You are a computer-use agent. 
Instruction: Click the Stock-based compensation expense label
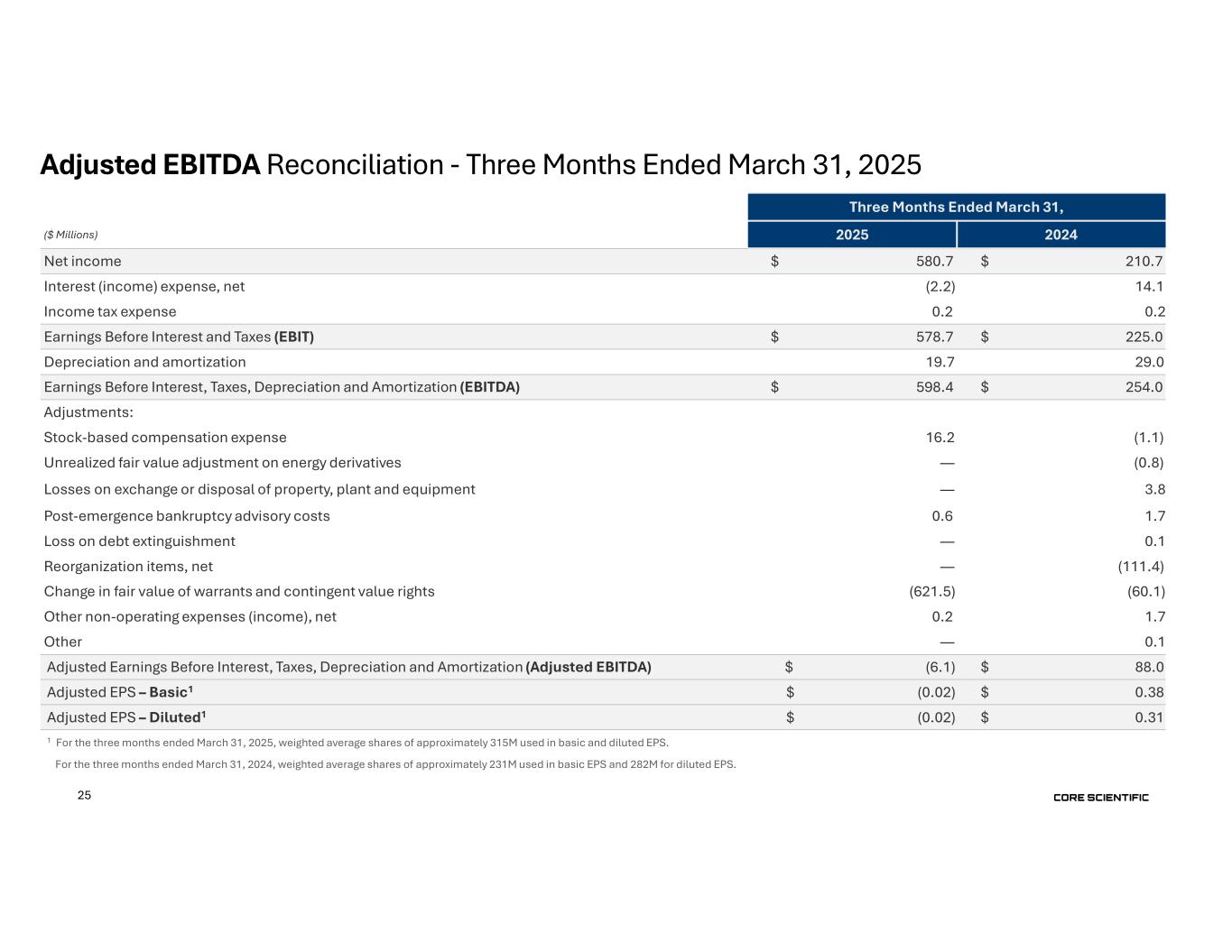point(165,438)
